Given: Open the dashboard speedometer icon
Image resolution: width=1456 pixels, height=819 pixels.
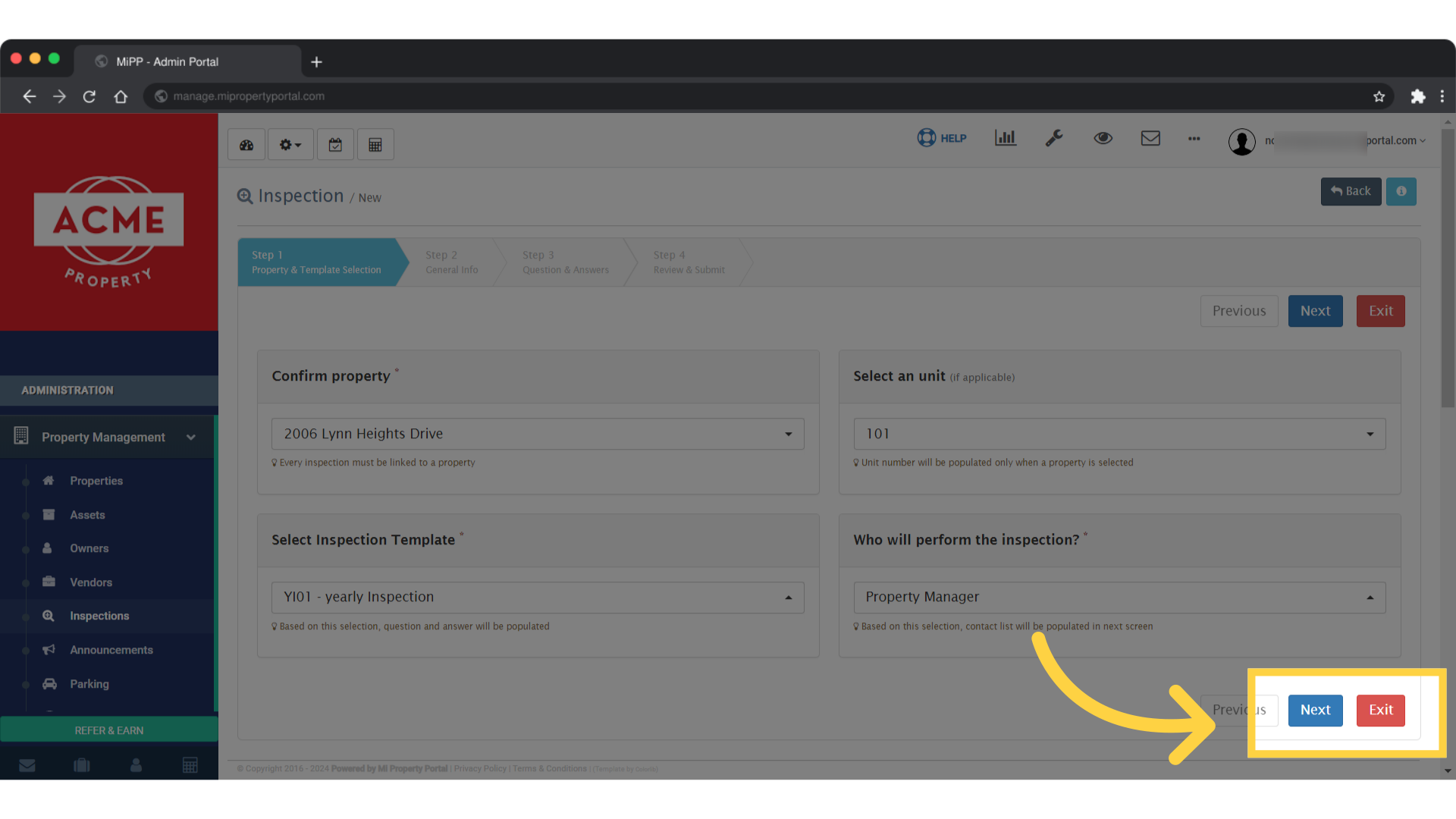Looking at the screenshot, I should click(246, 144).
